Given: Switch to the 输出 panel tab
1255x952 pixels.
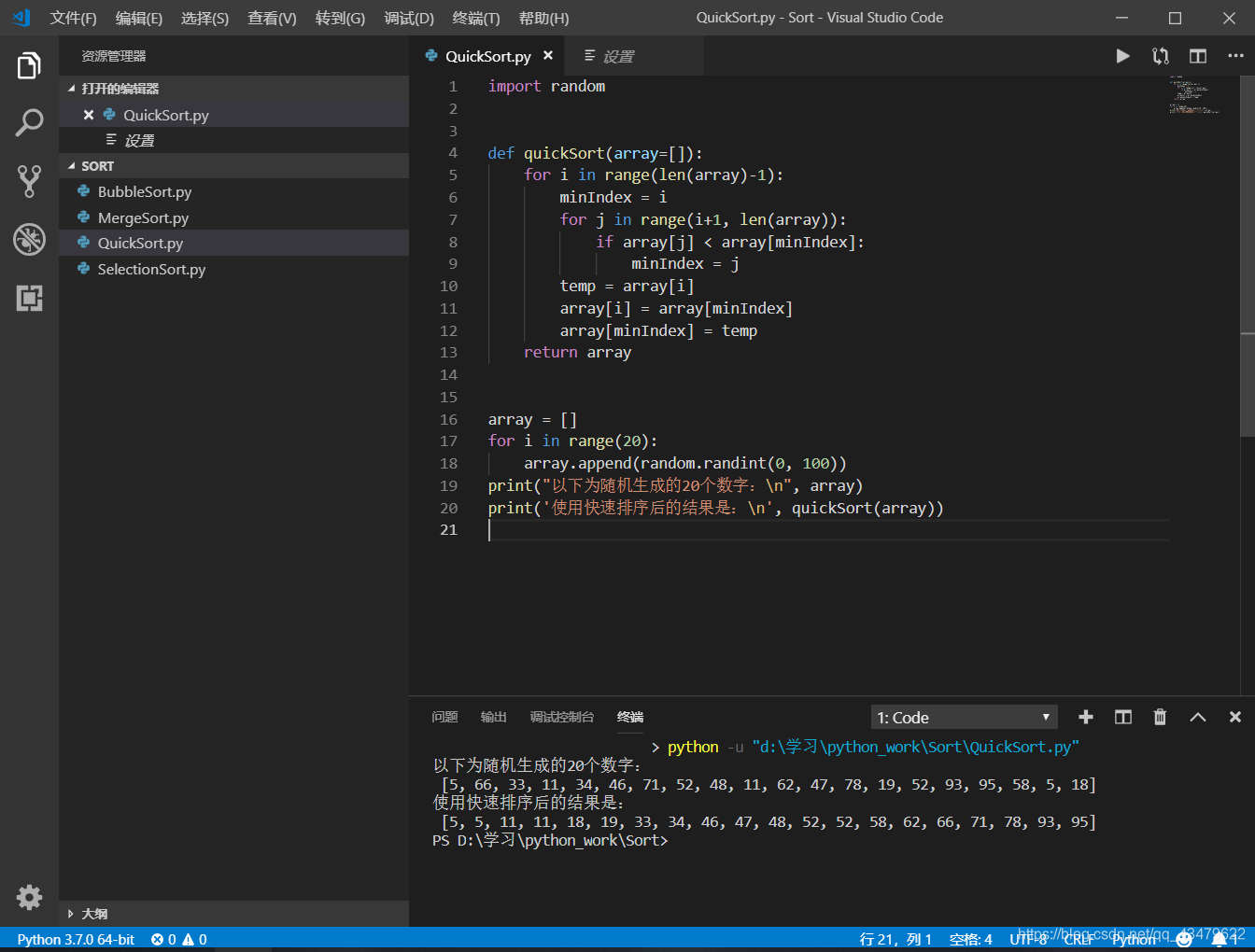Looking at the screenshot, I should point(493,717).
